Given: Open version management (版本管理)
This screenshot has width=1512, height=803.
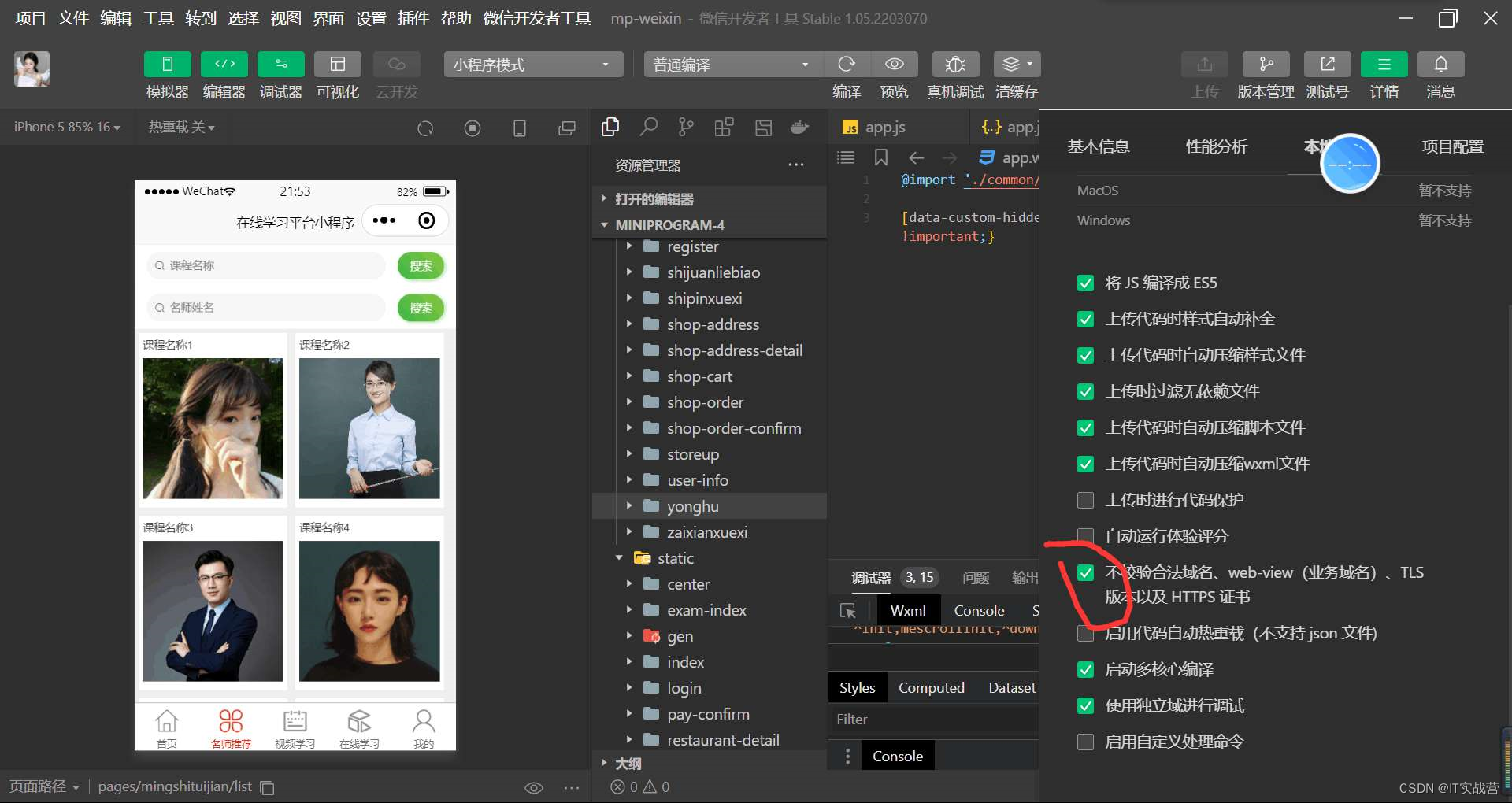Looking at the screenshot, I should pos(1266,65).
